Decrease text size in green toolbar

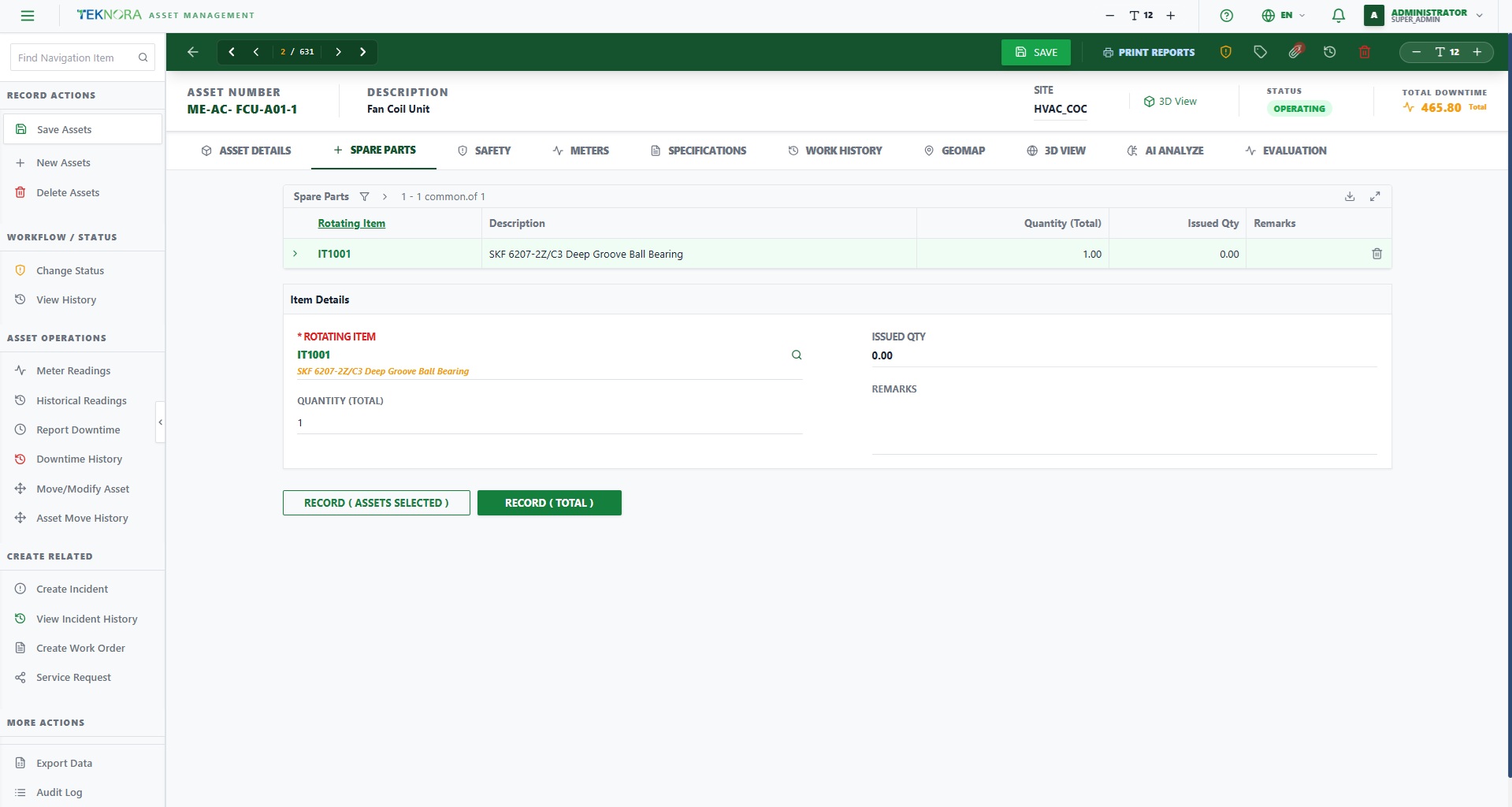point(1417,52)
